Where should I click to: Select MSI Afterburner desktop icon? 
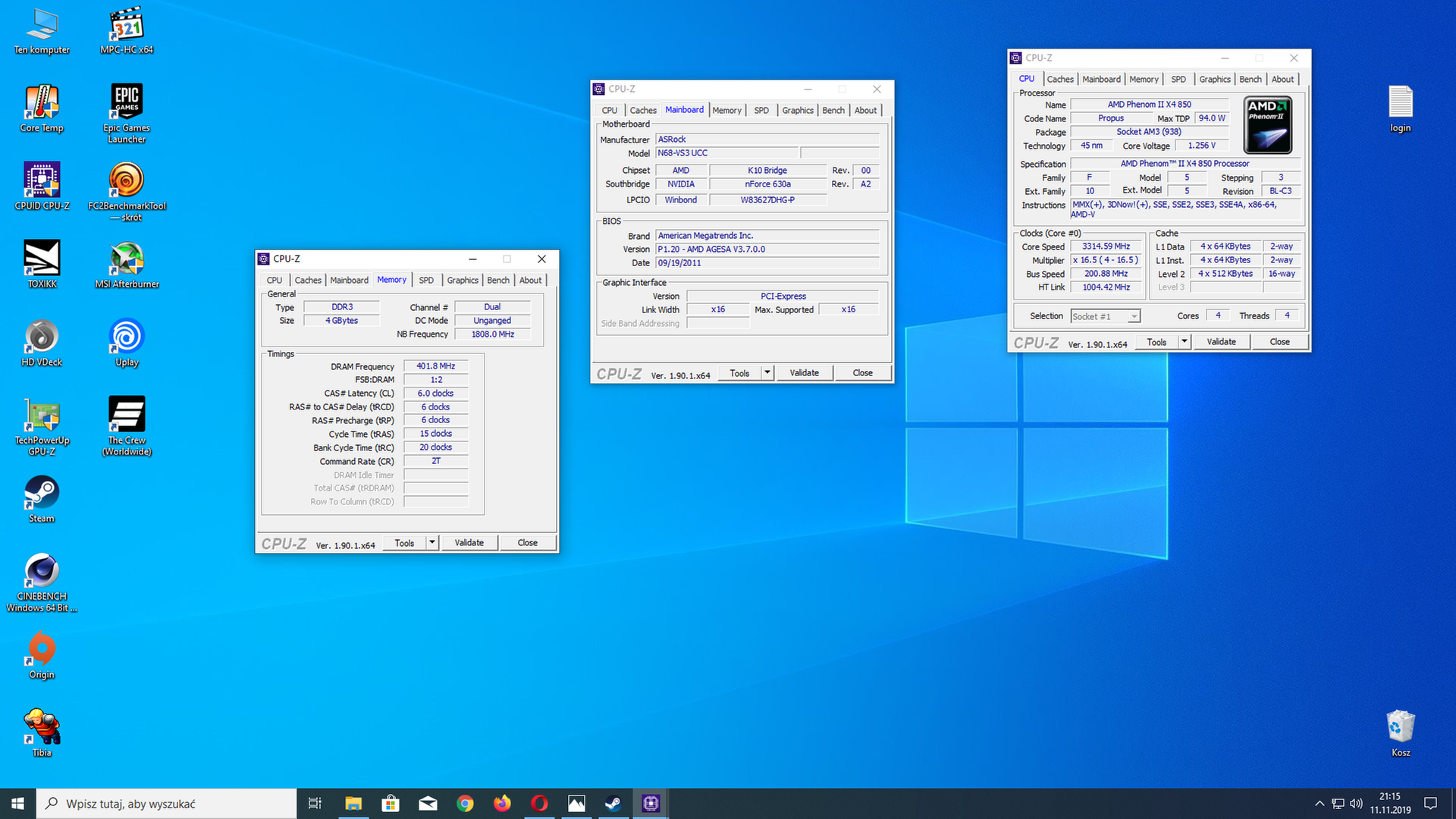tap(127, 265)
